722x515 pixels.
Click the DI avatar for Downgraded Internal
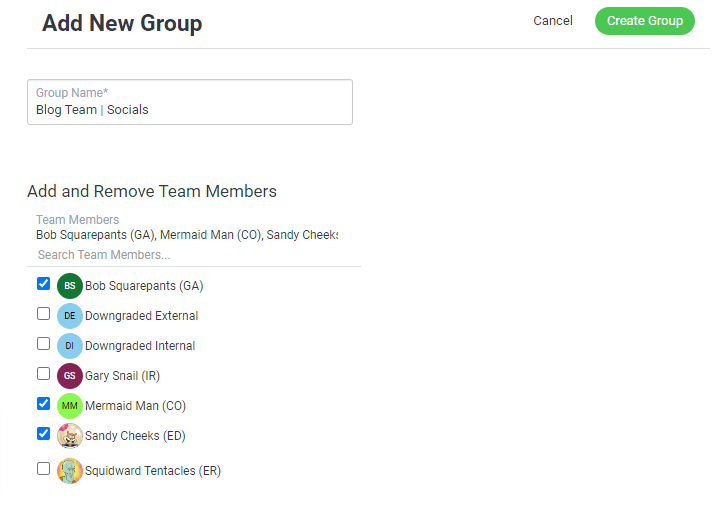[70, 346]
